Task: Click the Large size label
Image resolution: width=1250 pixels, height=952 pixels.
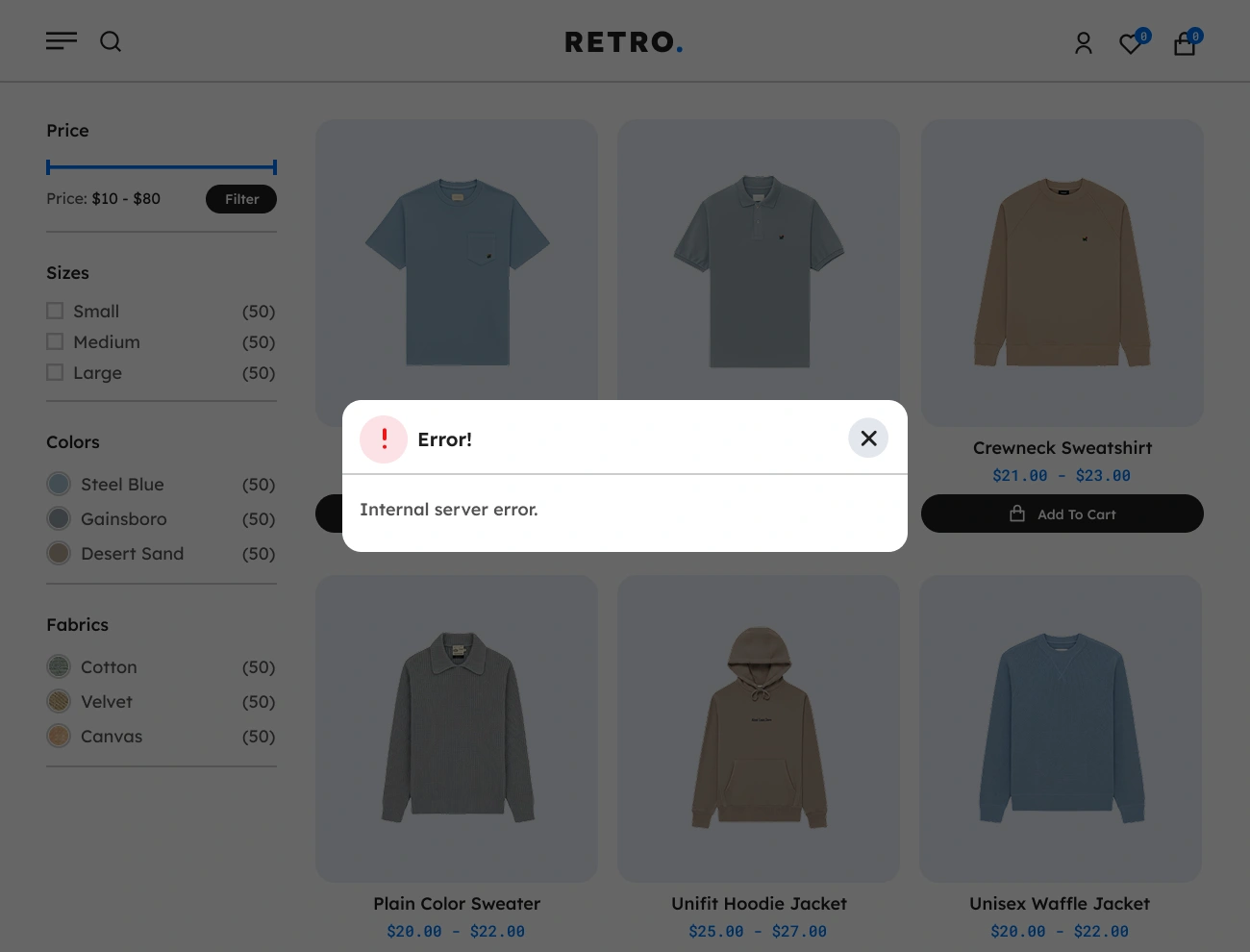Action: pos(97,373)
